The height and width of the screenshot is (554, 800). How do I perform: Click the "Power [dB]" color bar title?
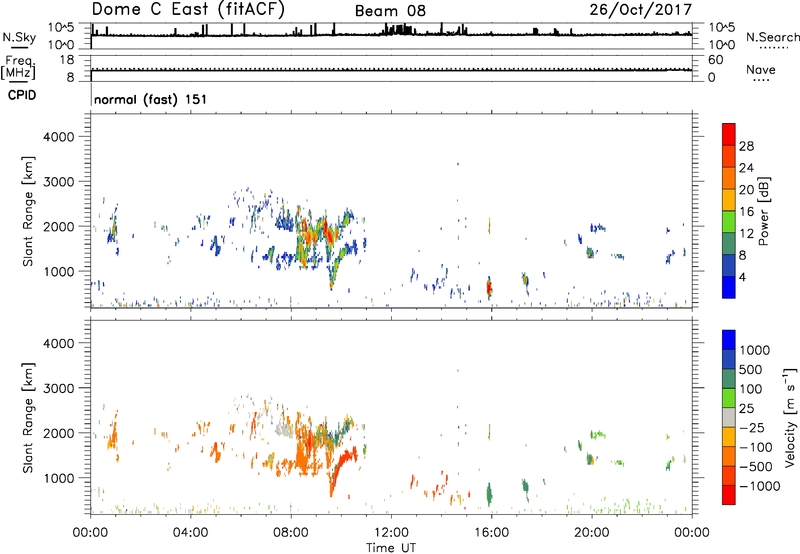764,211
